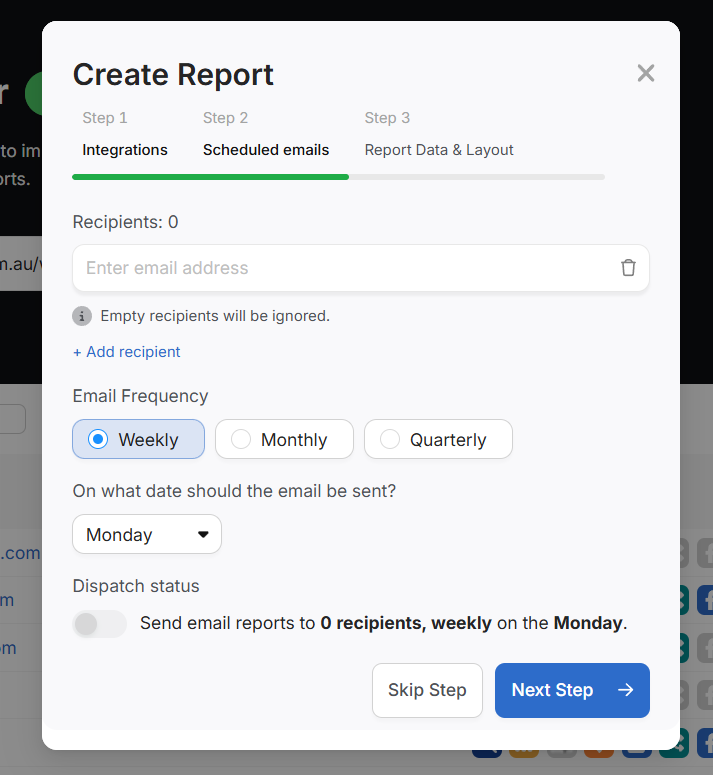Select Weekly email frequency
713x775 pixels.
pyautogui.click(x=138, y=439)
